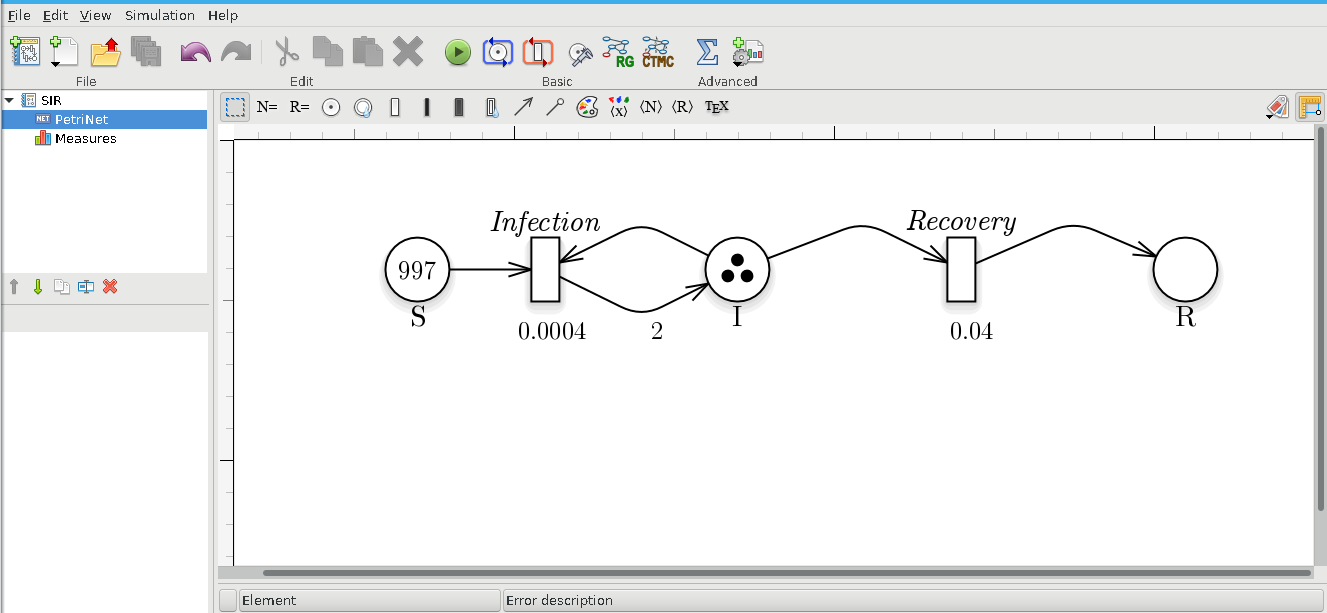Click the Sigma symbol in the Advanced group
1327x613 pixels.
click(x=707, y=51)
